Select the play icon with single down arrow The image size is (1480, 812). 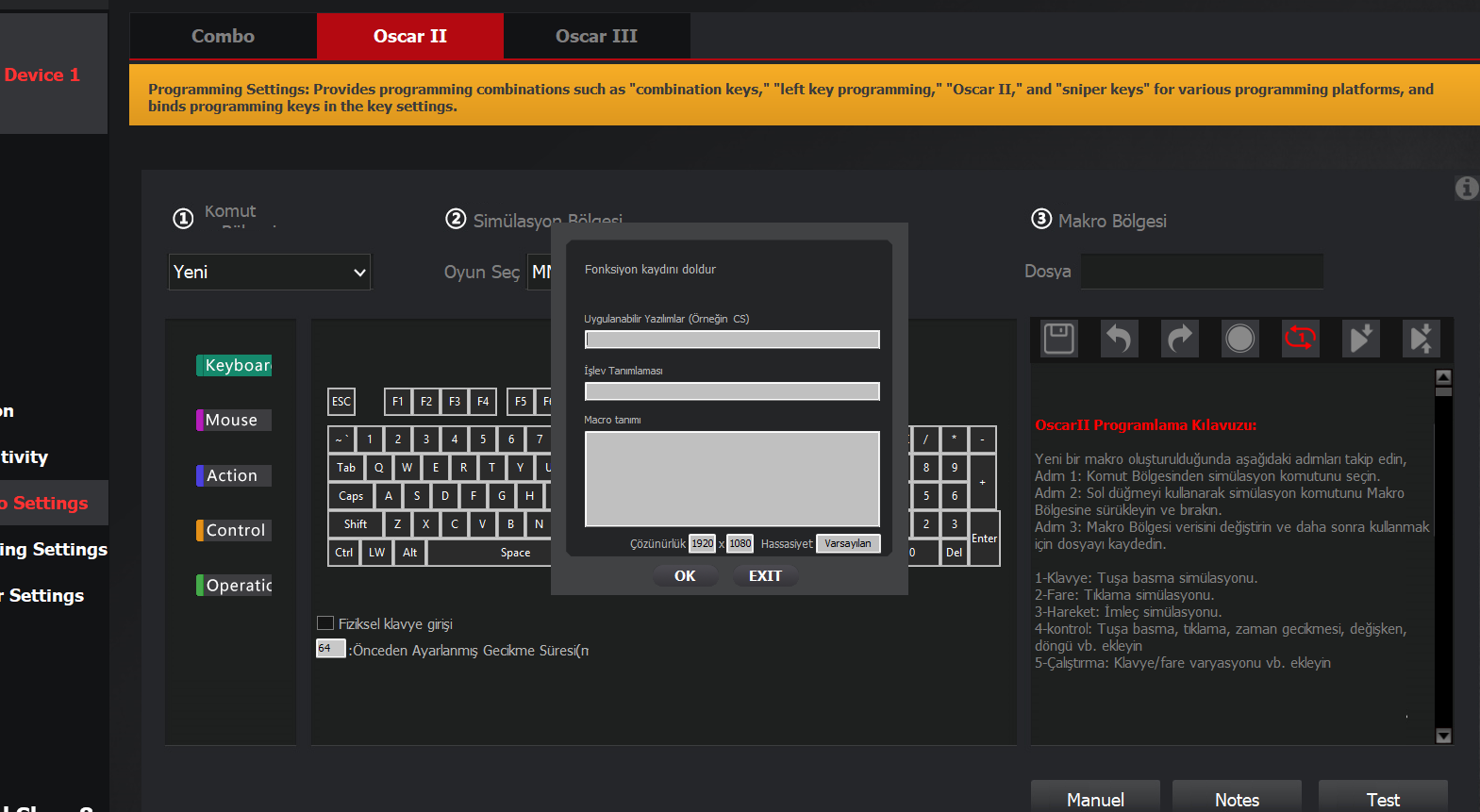(x=1360, y=339)
